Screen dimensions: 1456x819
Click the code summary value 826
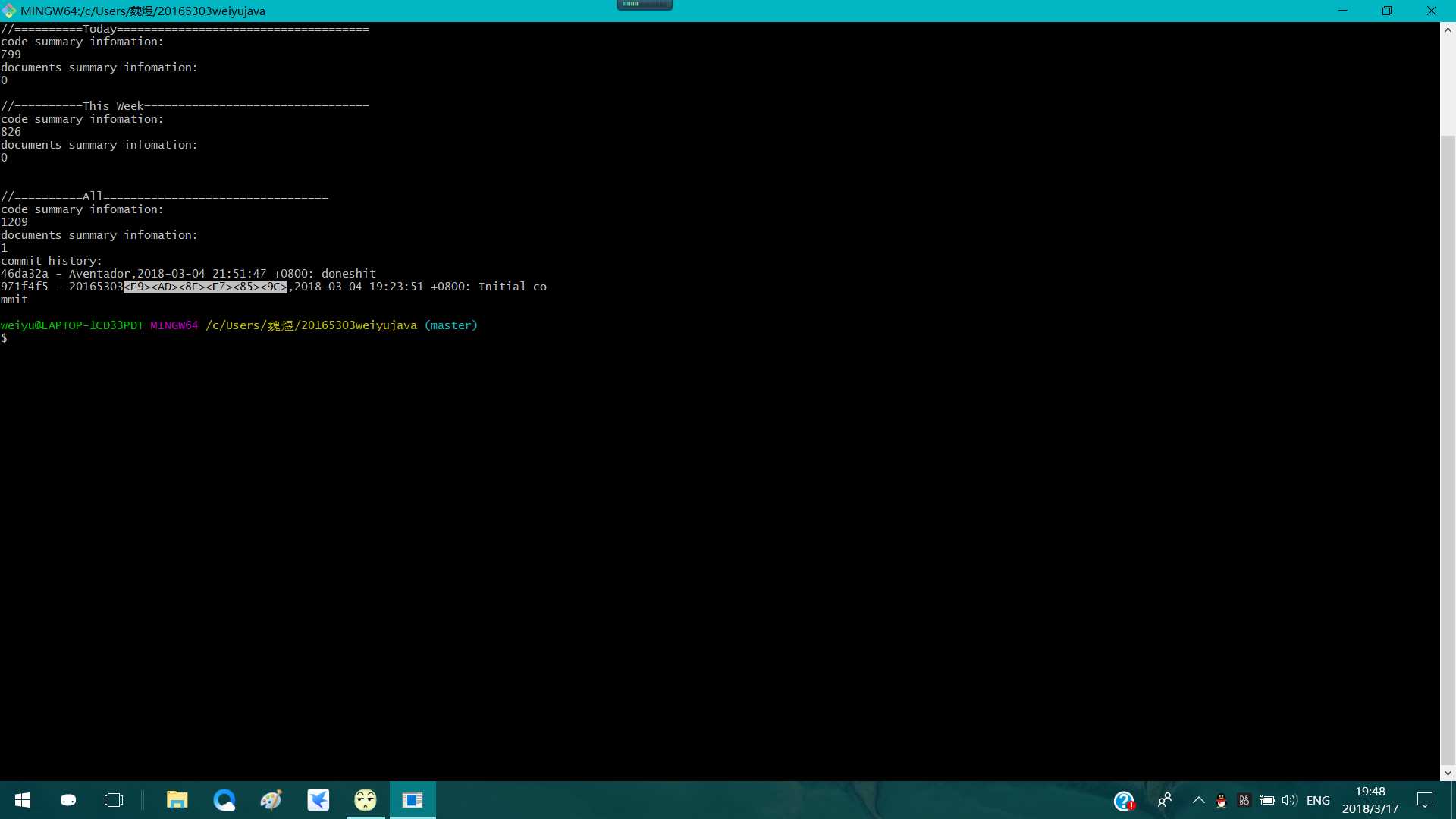click(x=11, y=132)
